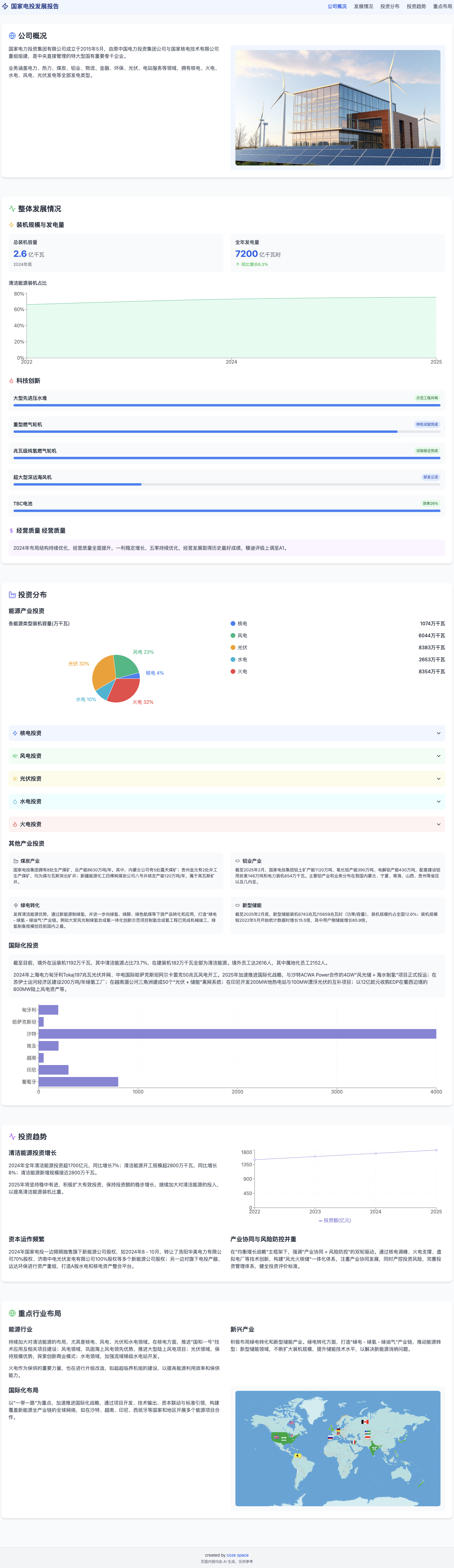
Task: Click the 7200 亿千瓦时 generation value
Action: coord(258,254)
